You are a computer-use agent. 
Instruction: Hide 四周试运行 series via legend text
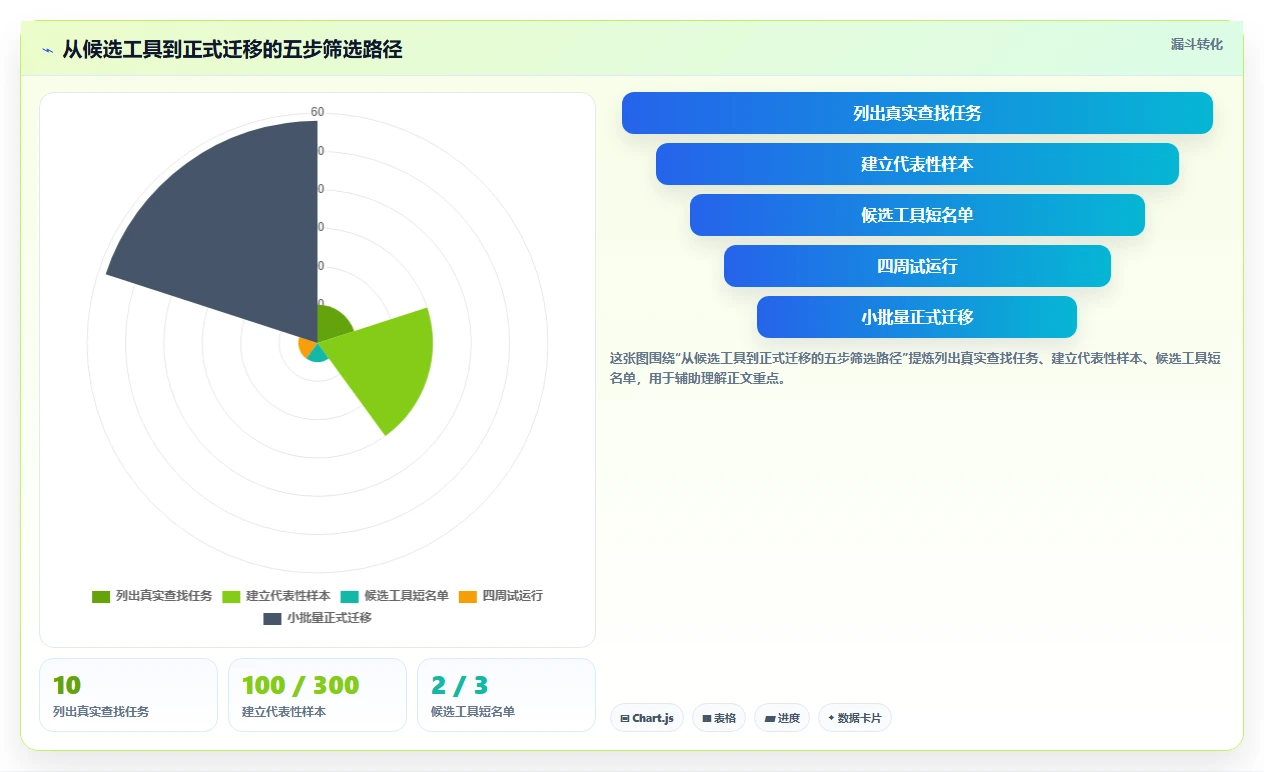coord(513,596)
